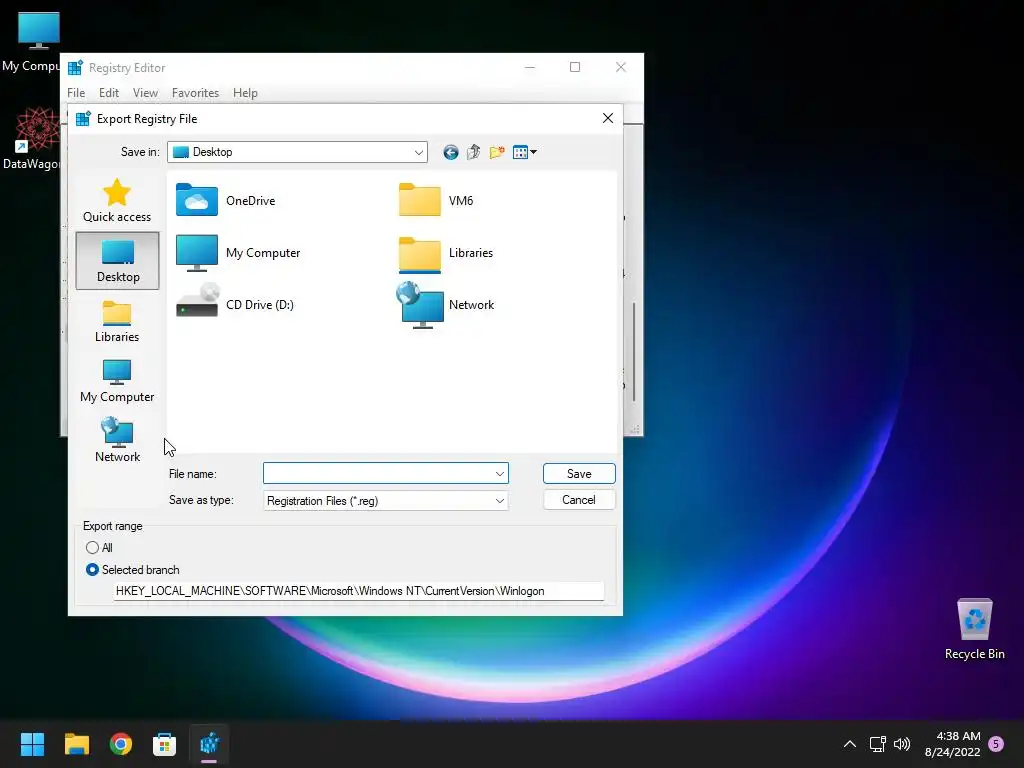1024x768 pixels.
Task: Launch Google Chrome from the taskbar
Action: (x=121, y=744)
